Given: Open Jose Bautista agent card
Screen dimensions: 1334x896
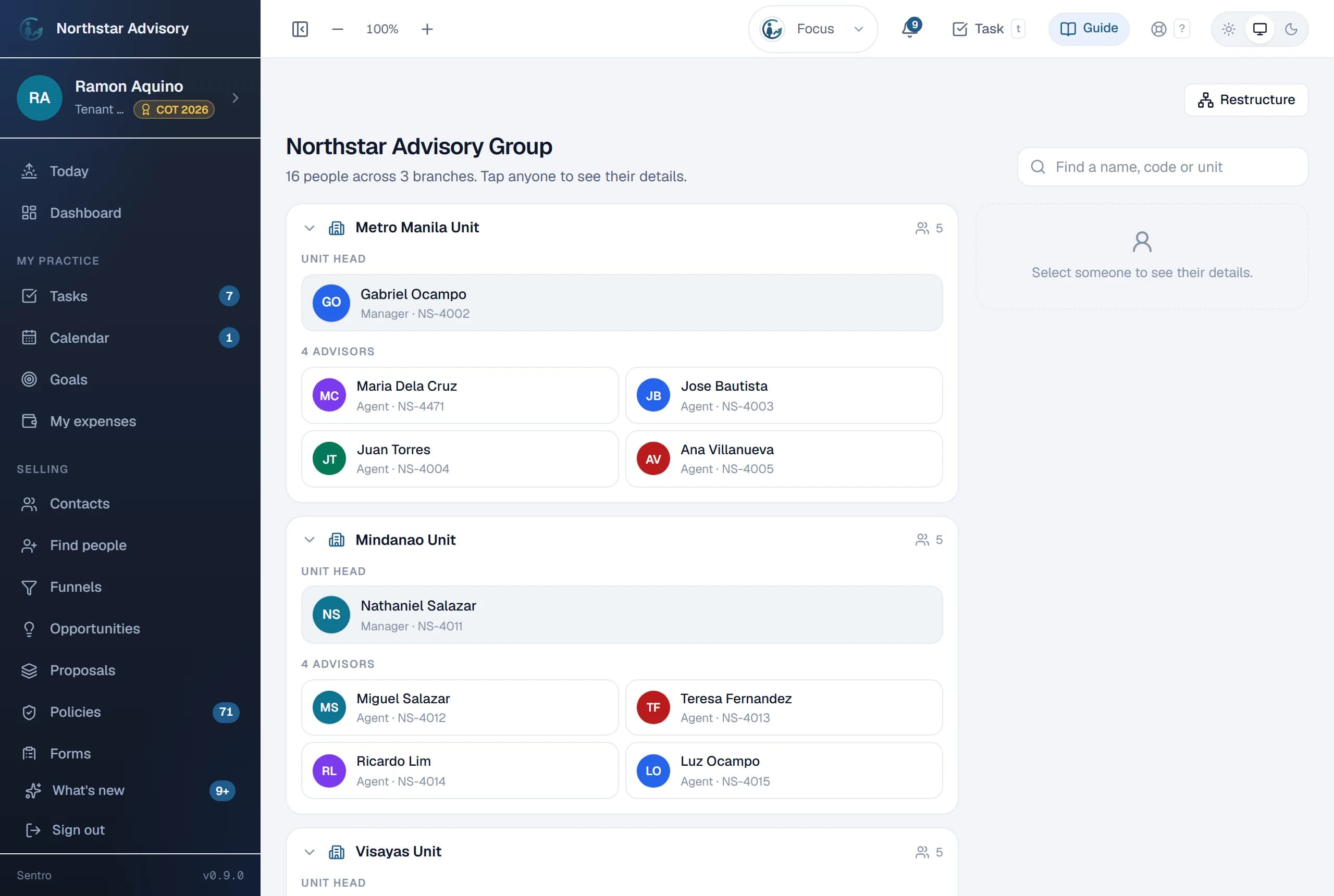Looking at the screenshot, I should pyautogui.click(x=784, y=395).
